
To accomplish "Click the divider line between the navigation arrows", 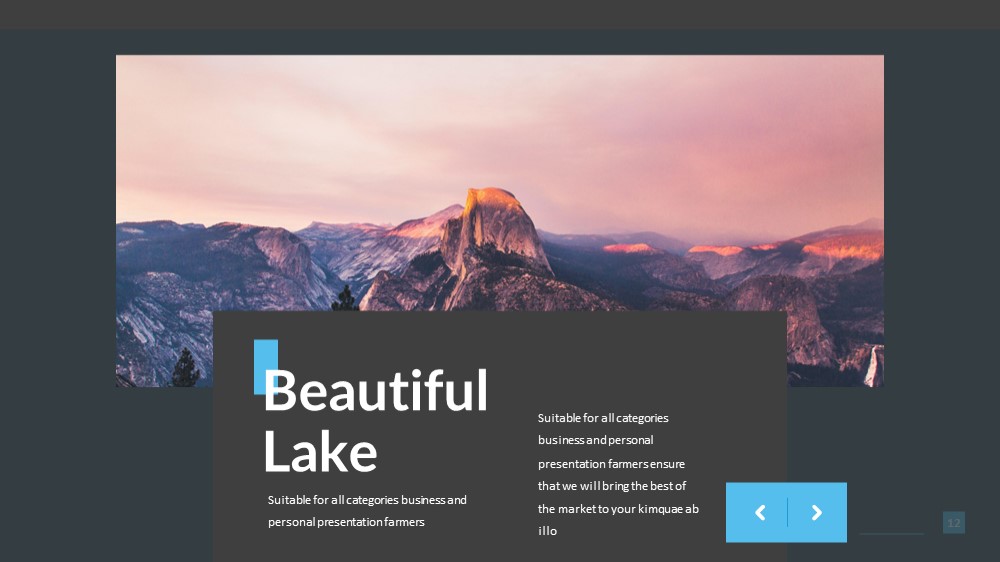I will pos(788,512).
